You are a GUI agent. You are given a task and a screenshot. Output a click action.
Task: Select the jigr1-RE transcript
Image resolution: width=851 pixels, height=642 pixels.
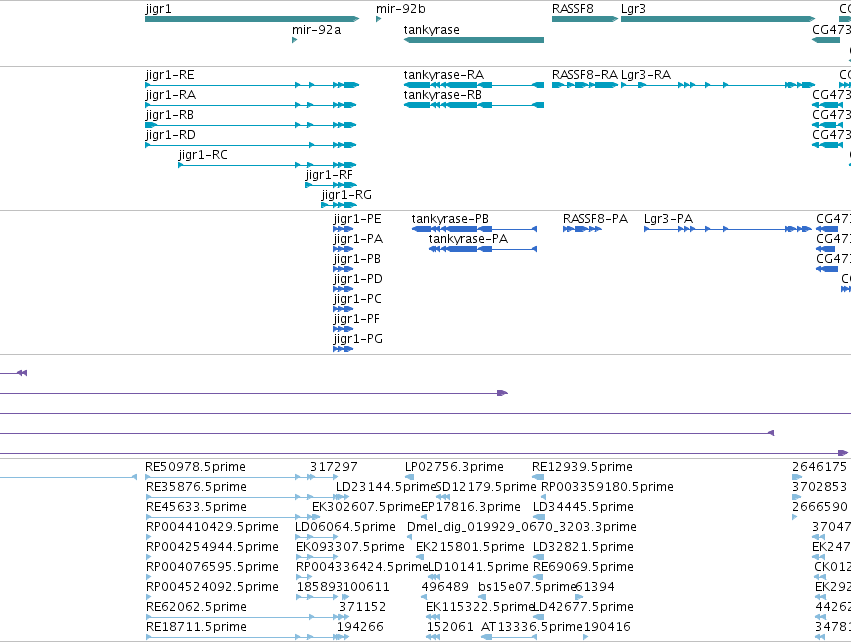(x=252, y=85)
